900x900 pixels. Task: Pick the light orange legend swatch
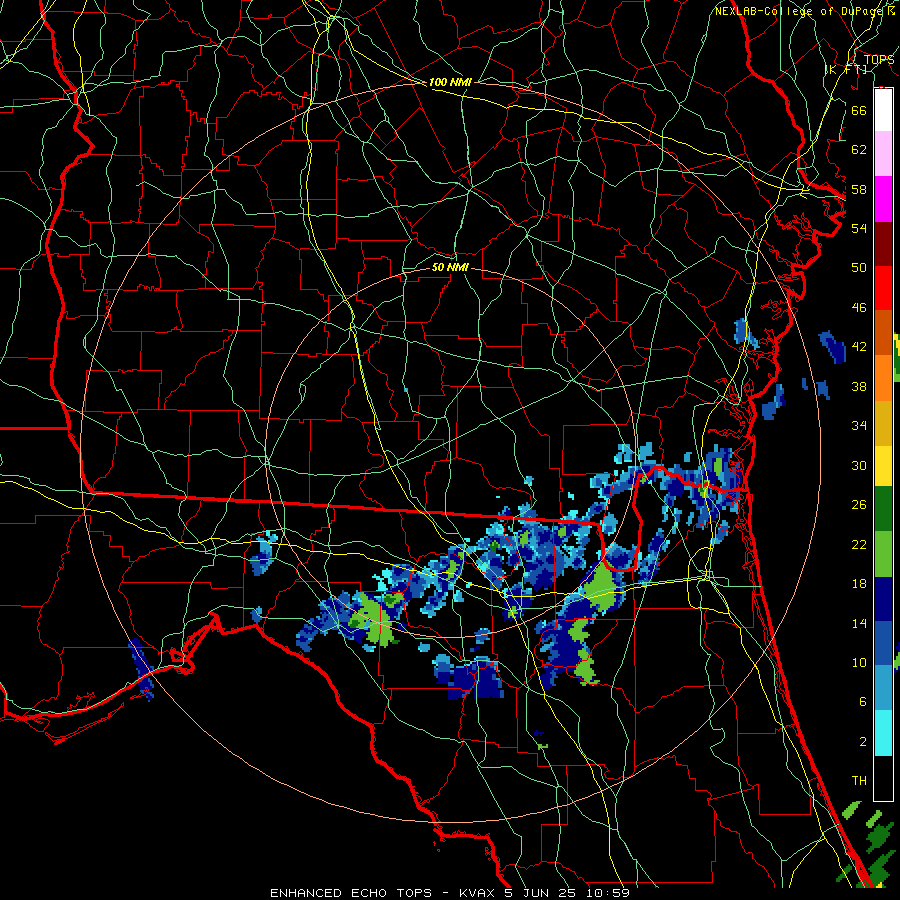pos(883,377)
